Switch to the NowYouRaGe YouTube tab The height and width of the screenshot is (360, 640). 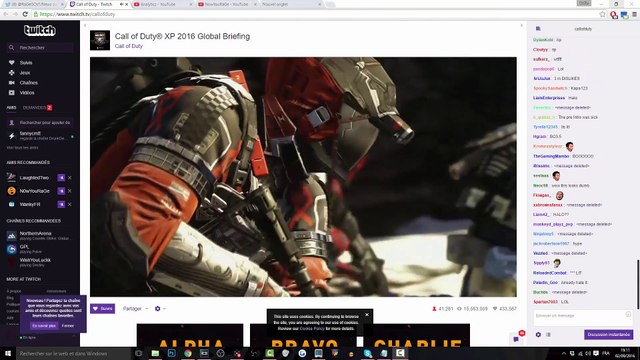click(x=226, y=4)
